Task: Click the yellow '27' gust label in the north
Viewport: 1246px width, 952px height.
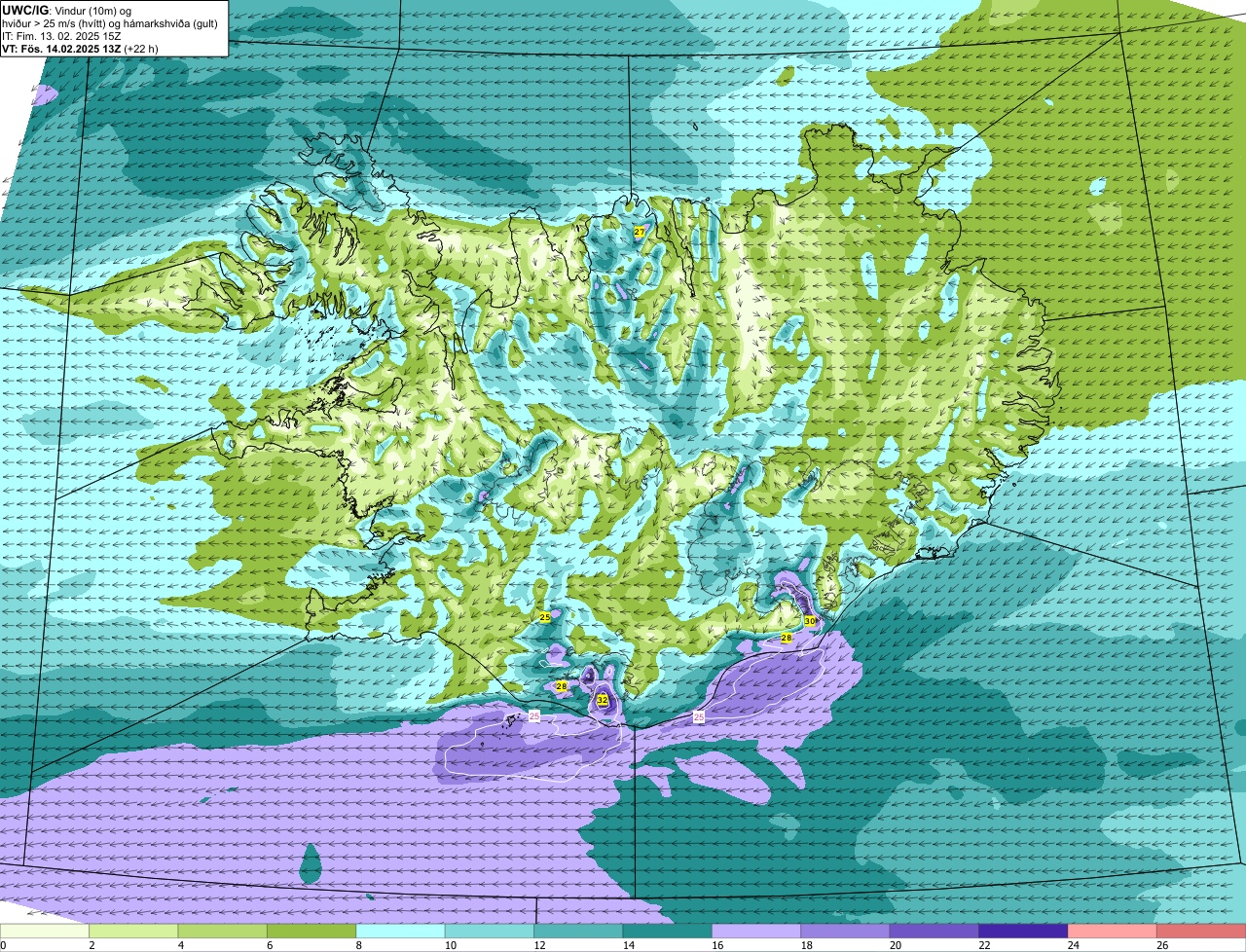Action: [639, 232]
